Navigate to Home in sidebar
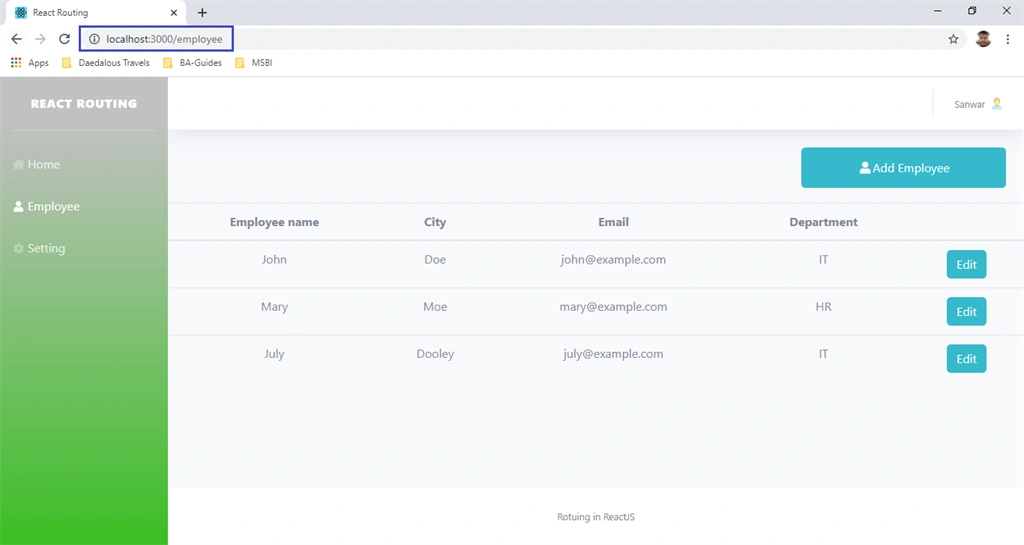The height and width of the screenshot is (545, 1024). point(37,164)
